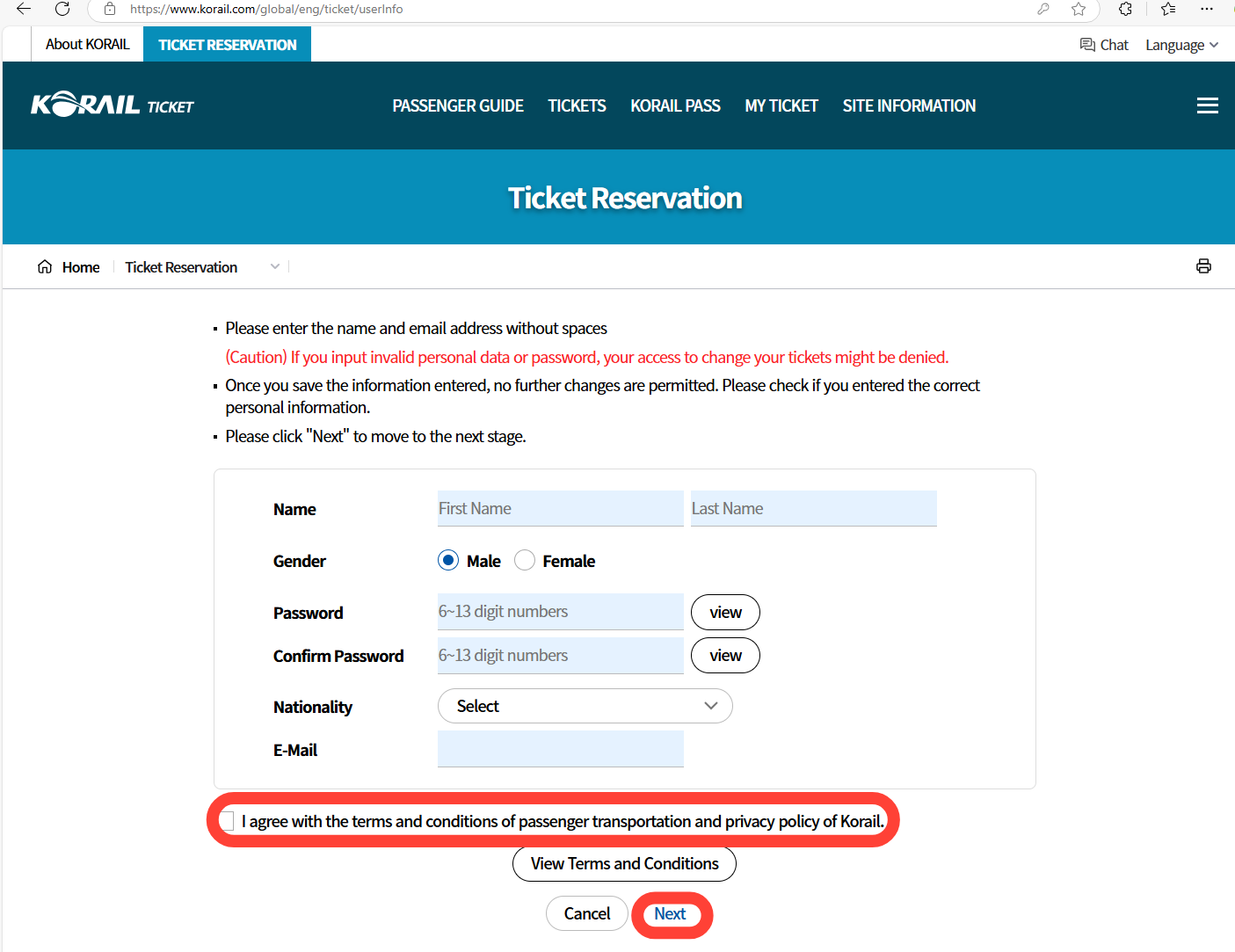Click the Home house icon

coord(45,266)
